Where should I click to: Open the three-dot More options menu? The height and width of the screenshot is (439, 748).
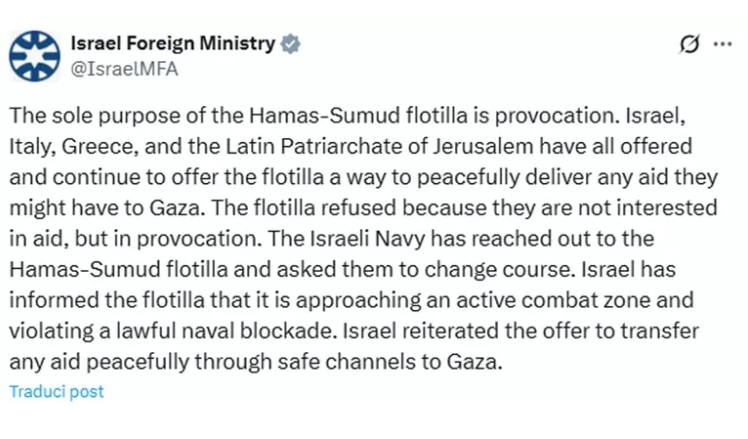(722, 45)
